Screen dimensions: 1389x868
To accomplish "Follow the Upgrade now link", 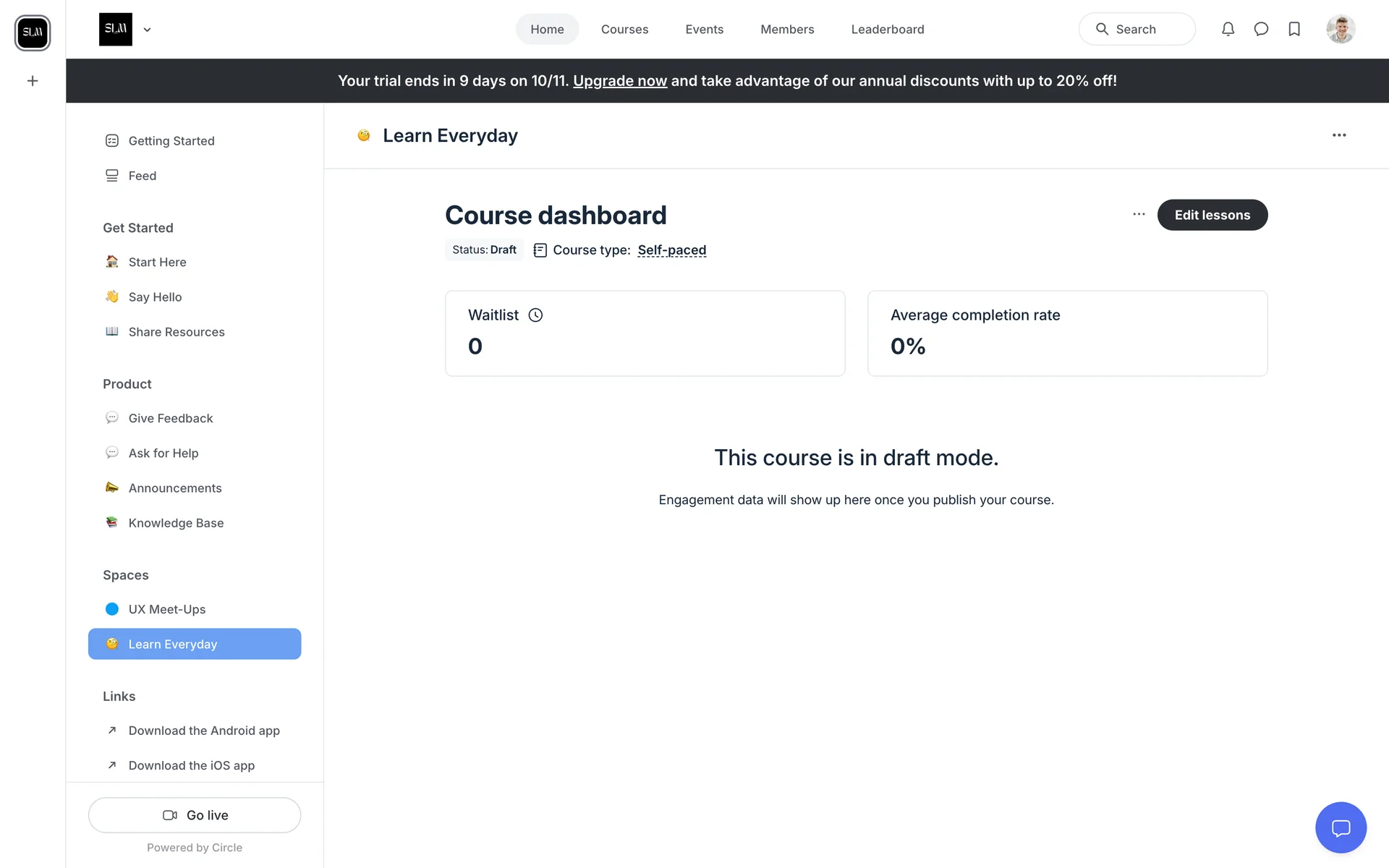I will click(620, 81).
